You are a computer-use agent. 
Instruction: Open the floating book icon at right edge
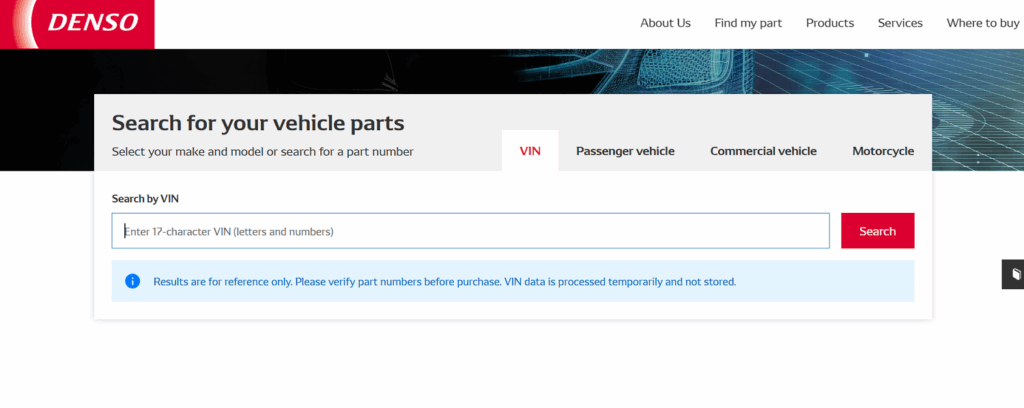click(x=1014, y=273)
